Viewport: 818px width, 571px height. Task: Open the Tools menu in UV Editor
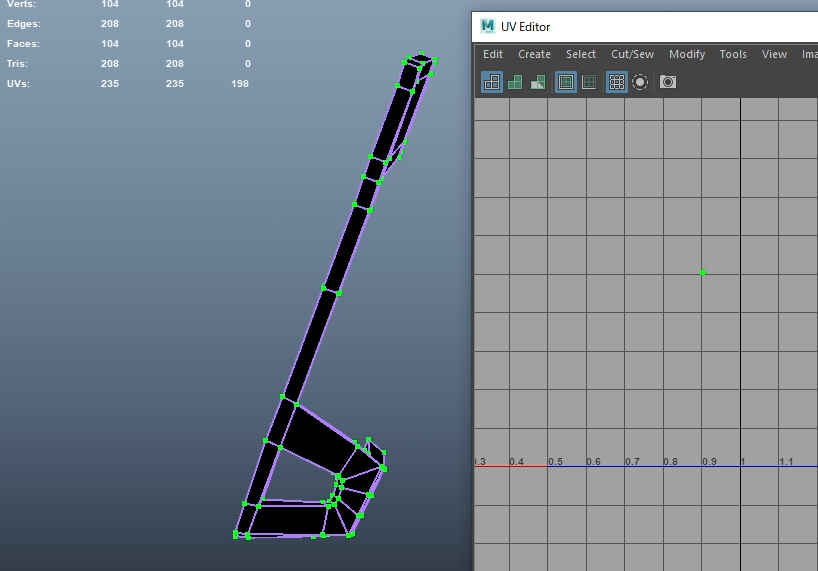733,54
